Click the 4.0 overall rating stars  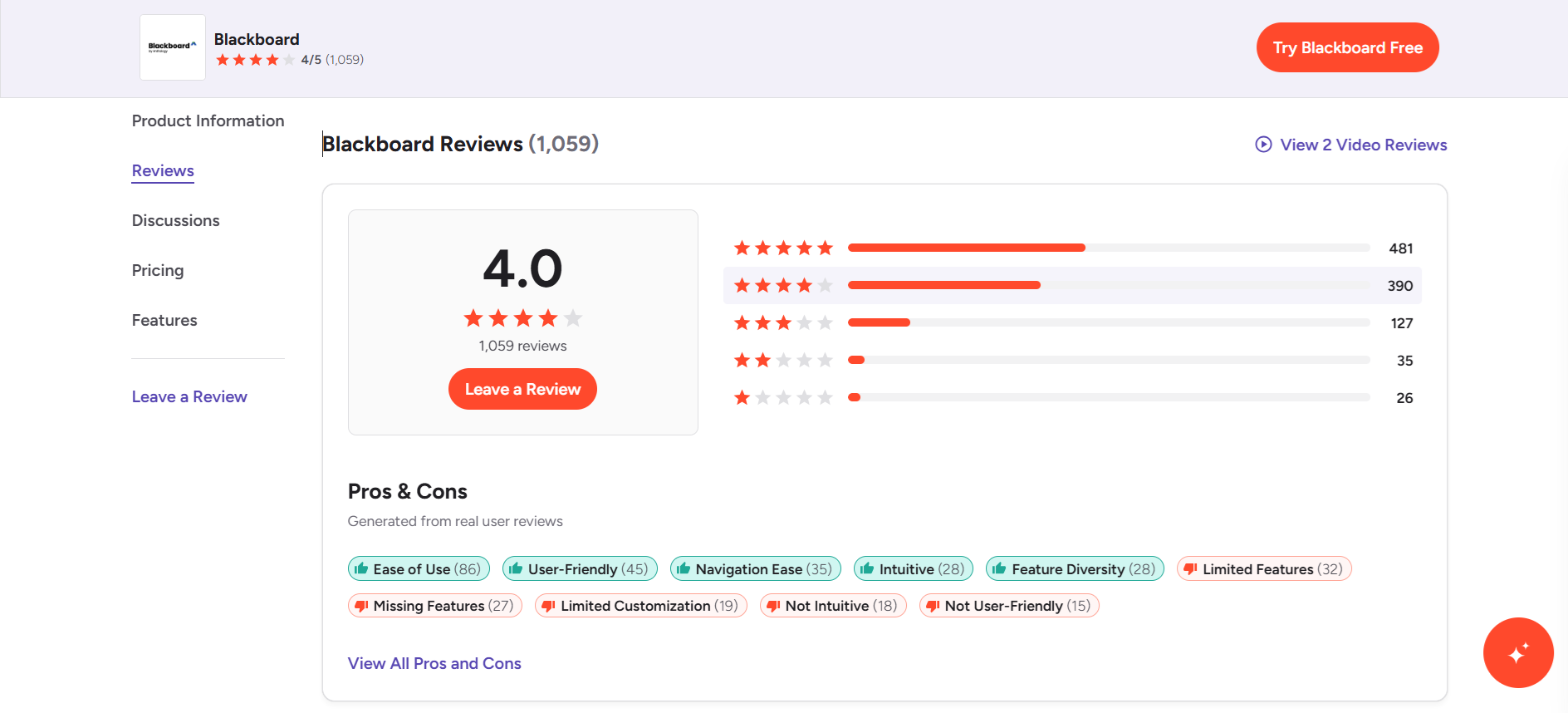tap(522, 318)
